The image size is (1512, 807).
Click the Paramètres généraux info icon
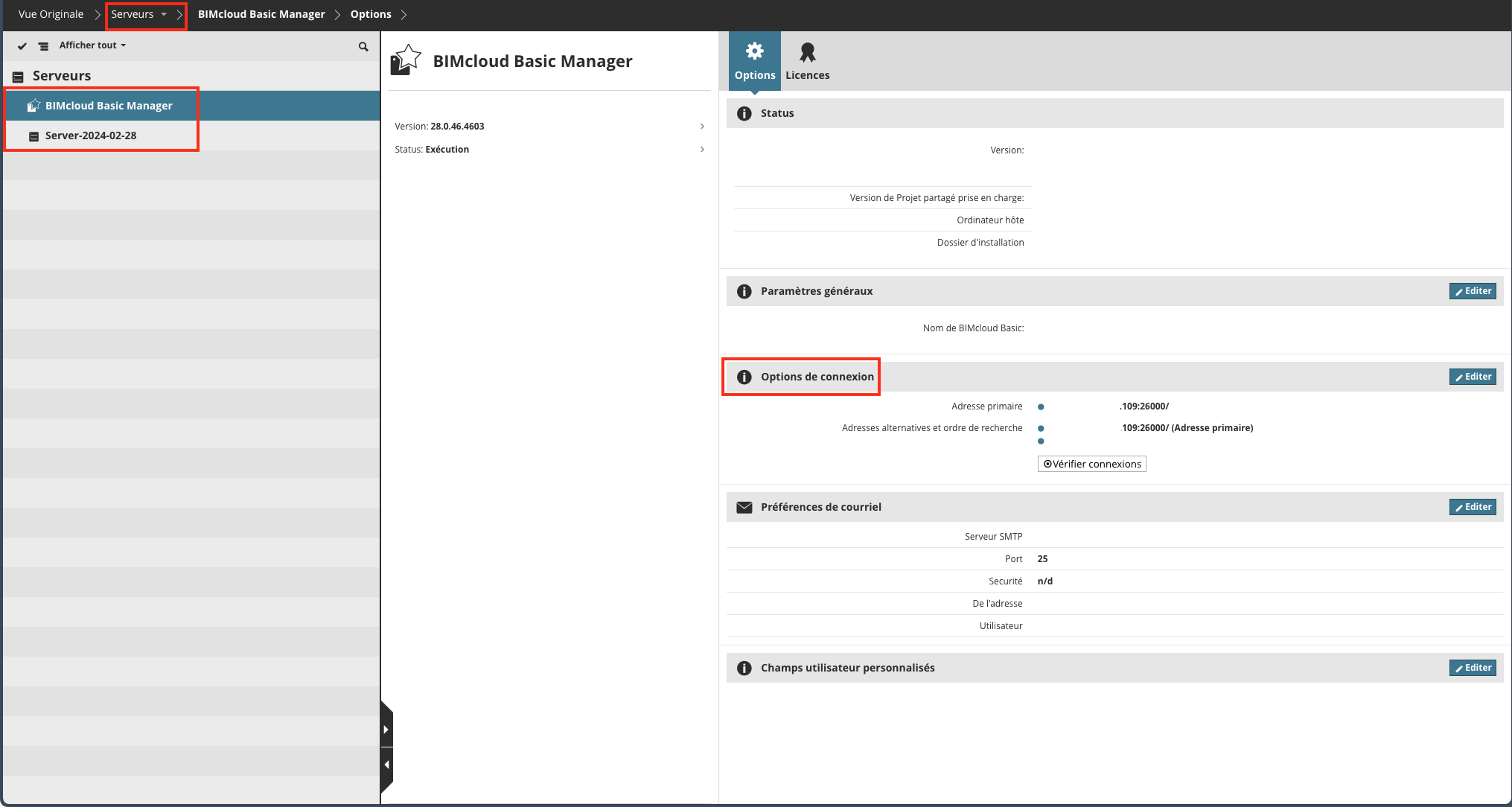[x=744, y=291]
